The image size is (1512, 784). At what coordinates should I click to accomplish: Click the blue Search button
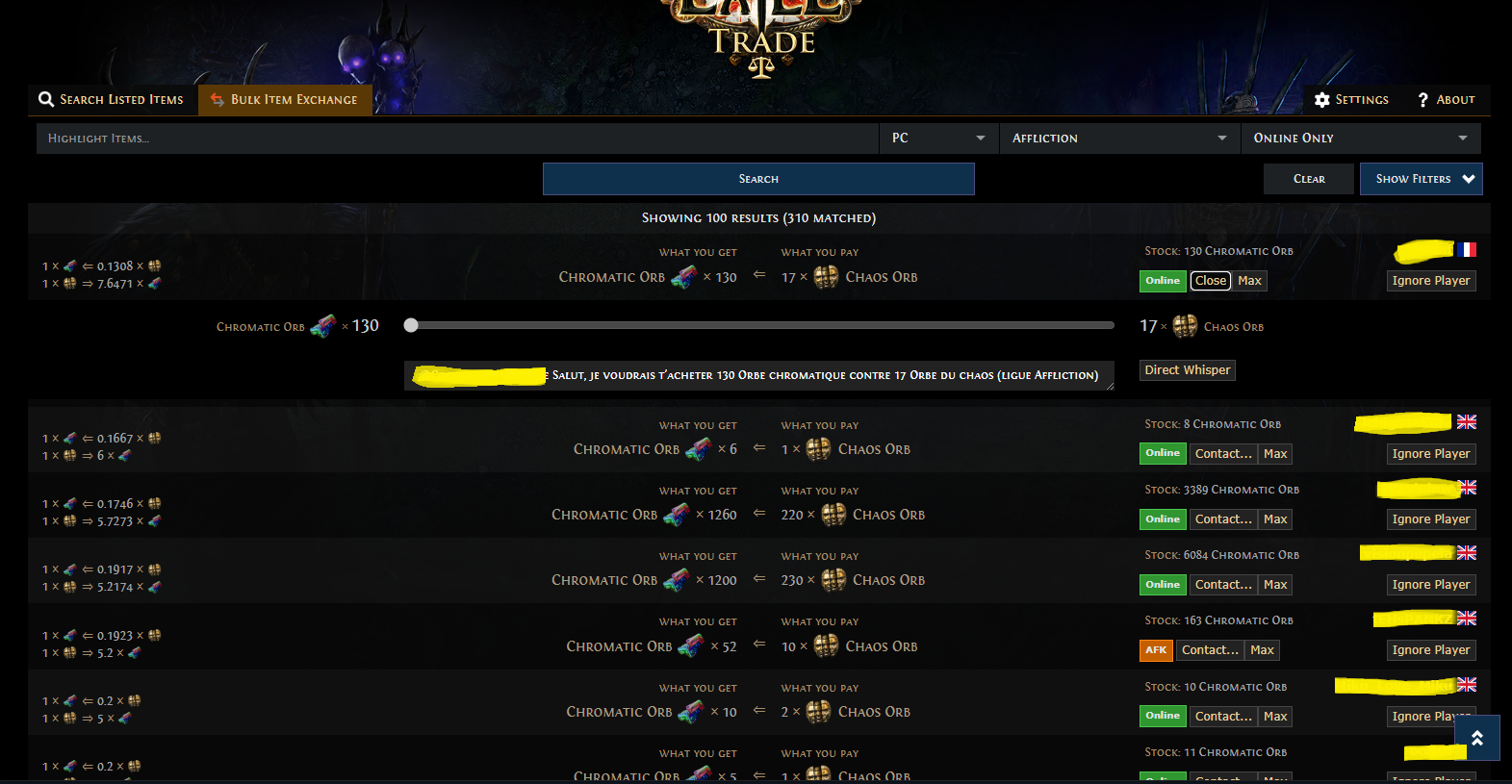tap(758, 179)
